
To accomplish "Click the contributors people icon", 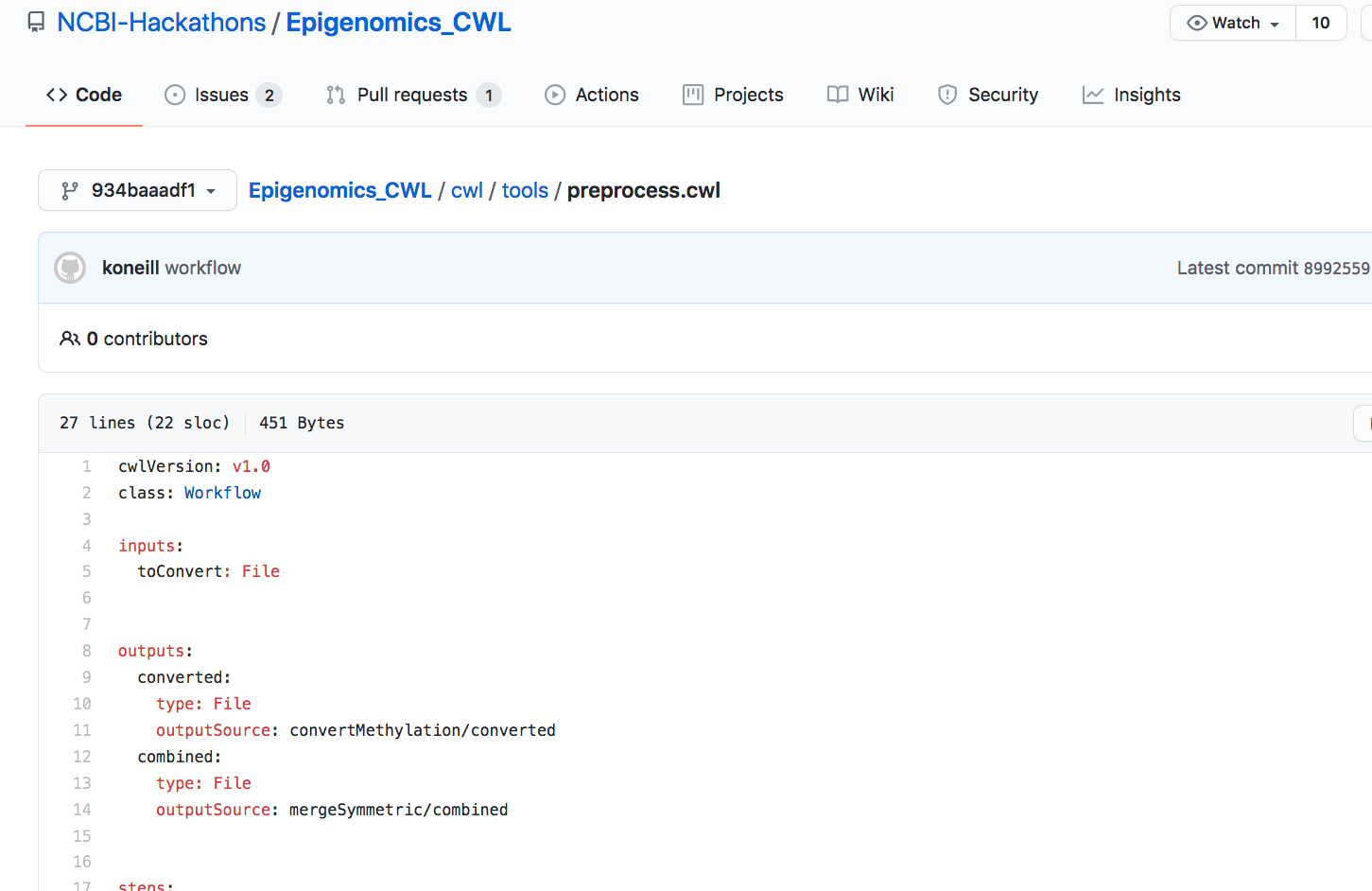I will (x=70, y=339).
